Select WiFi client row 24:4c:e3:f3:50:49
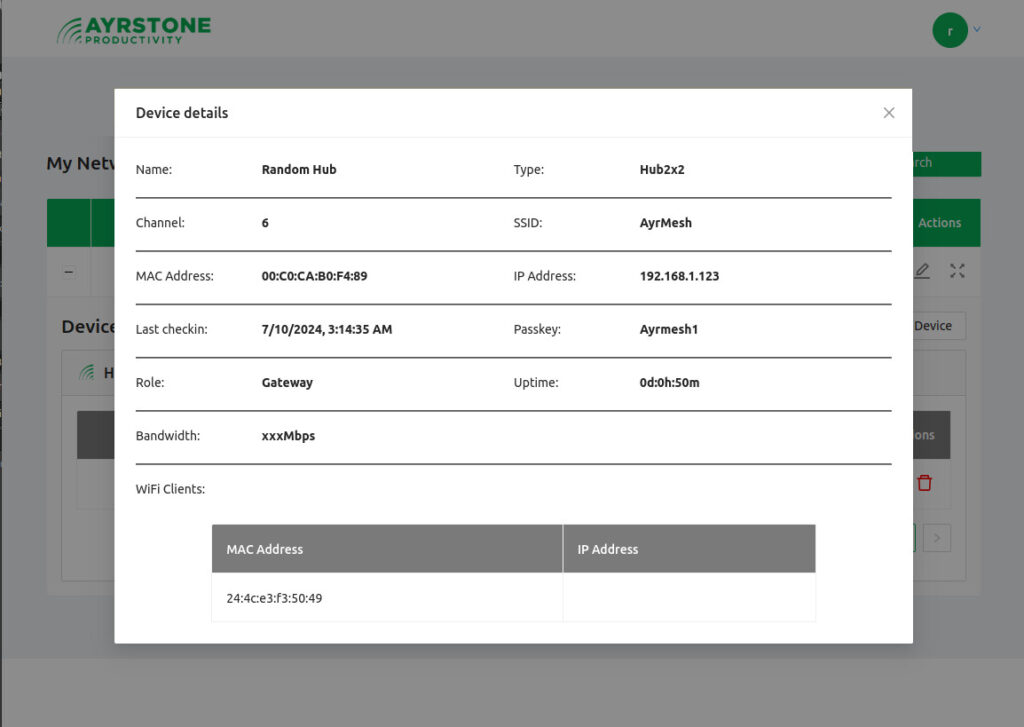Viewport: 1024px width, 727px height. 274,598
